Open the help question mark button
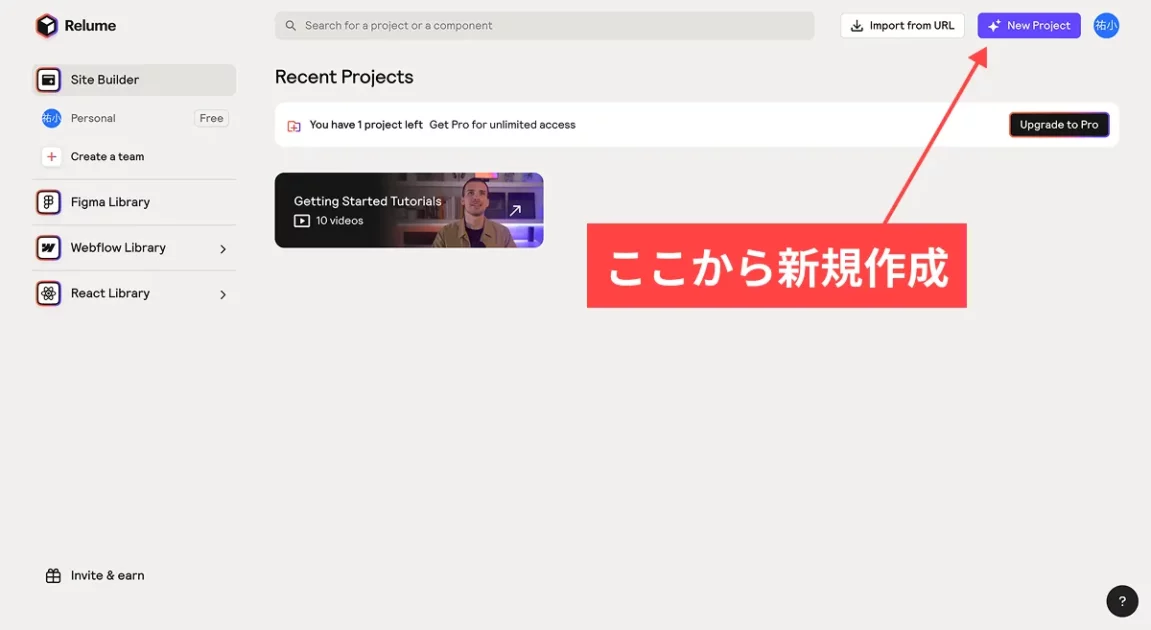The height and width of the screenshot is (630, 1151). click(1122, 601)
